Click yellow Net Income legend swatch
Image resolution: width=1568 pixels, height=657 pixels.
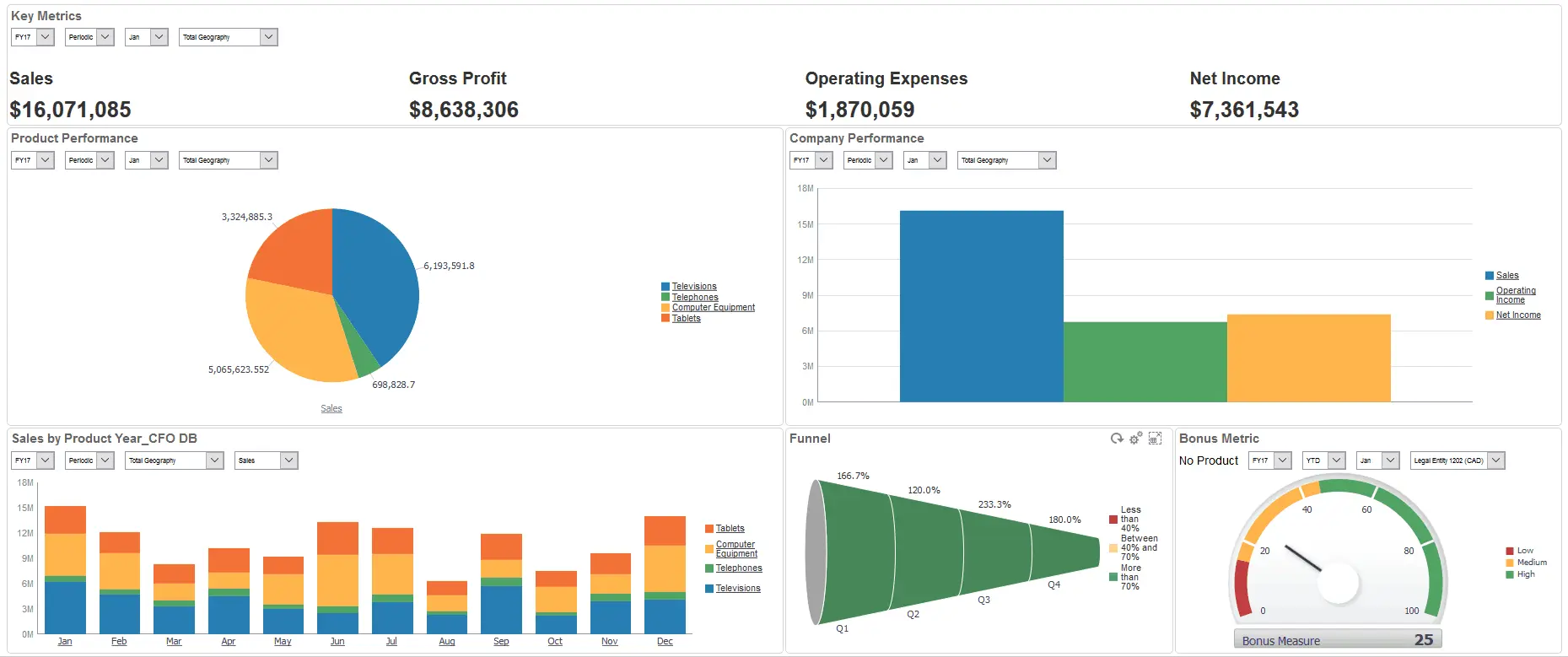coord(1490,315)
